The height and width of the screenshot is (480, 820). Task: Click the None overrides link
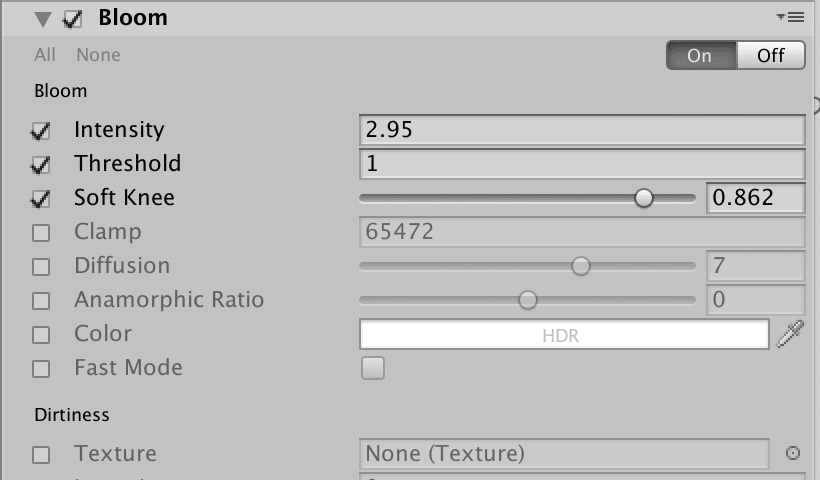tap(98, 55)
